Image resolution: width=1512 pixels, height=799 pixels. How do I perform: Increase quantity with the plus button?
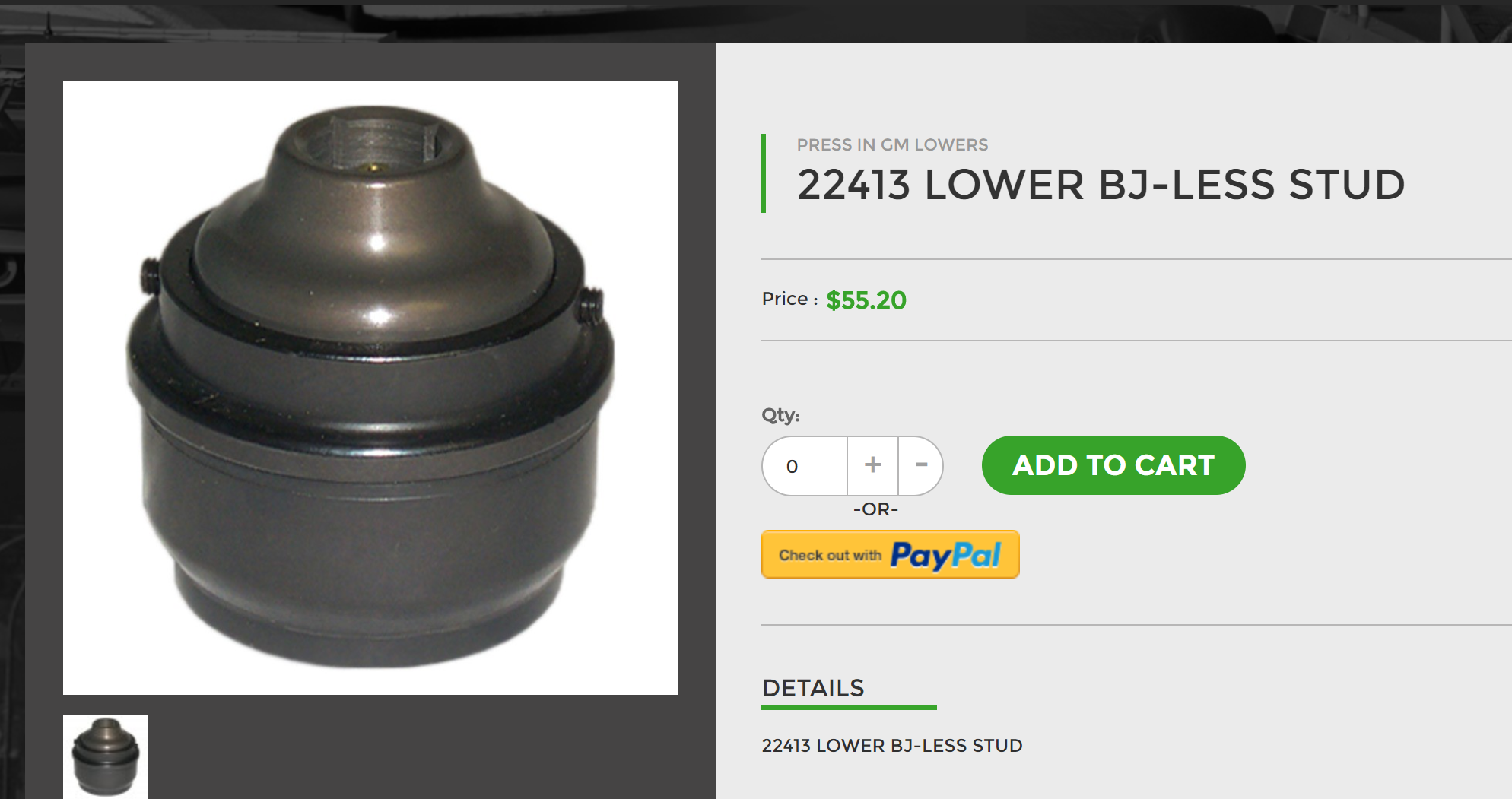pos(872,465)
